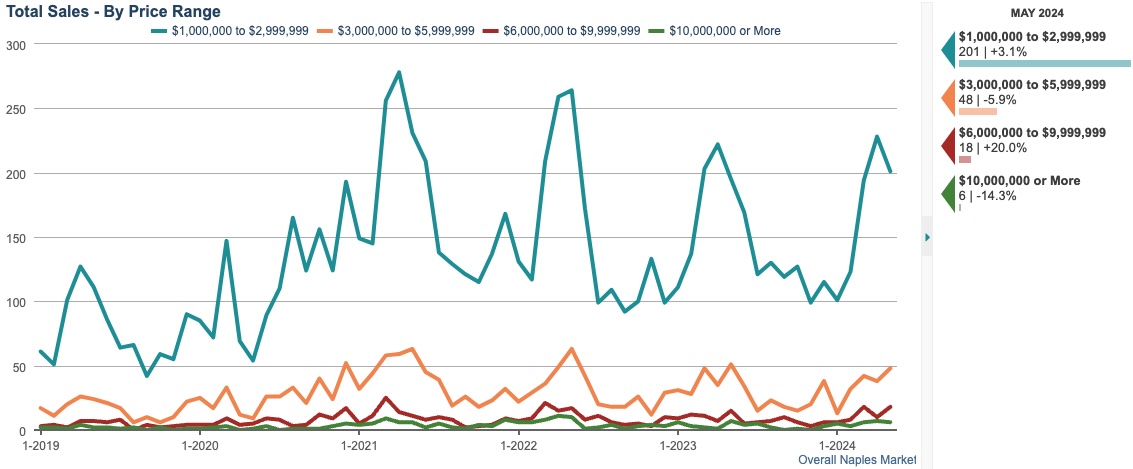Click the Total Sales - By Price Range title
The image size is (1133, 469).
[113, 11]
